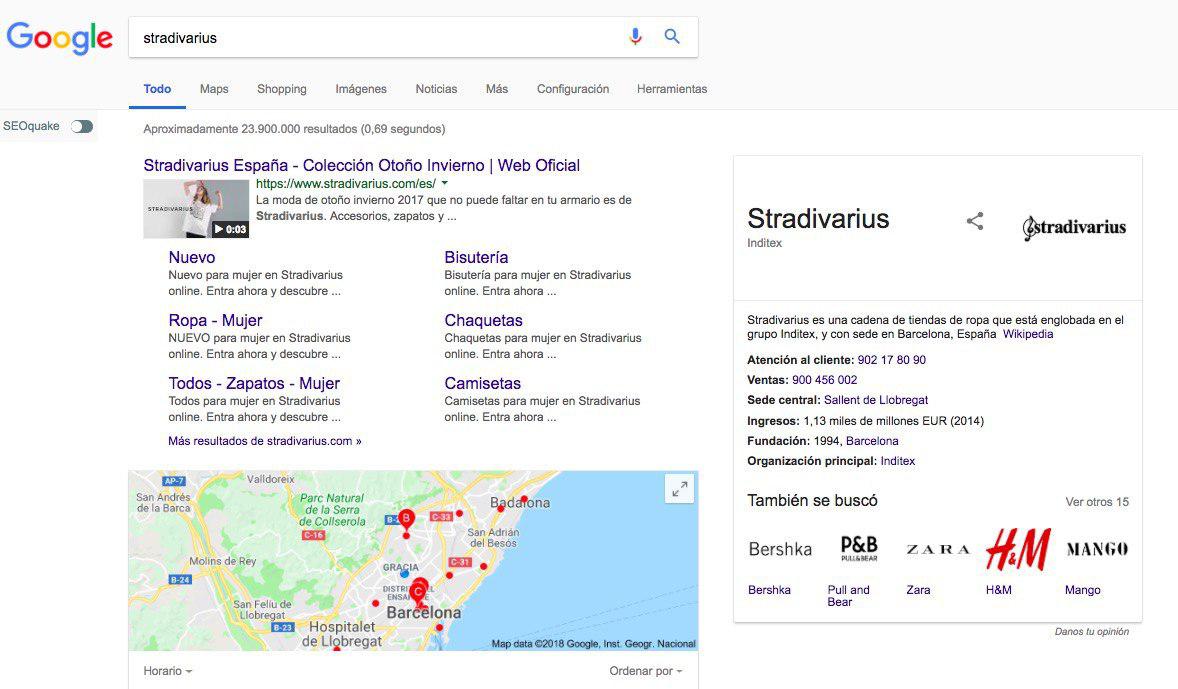
Task: Click Más resultados de stradivarius.com
Action: 264,441
